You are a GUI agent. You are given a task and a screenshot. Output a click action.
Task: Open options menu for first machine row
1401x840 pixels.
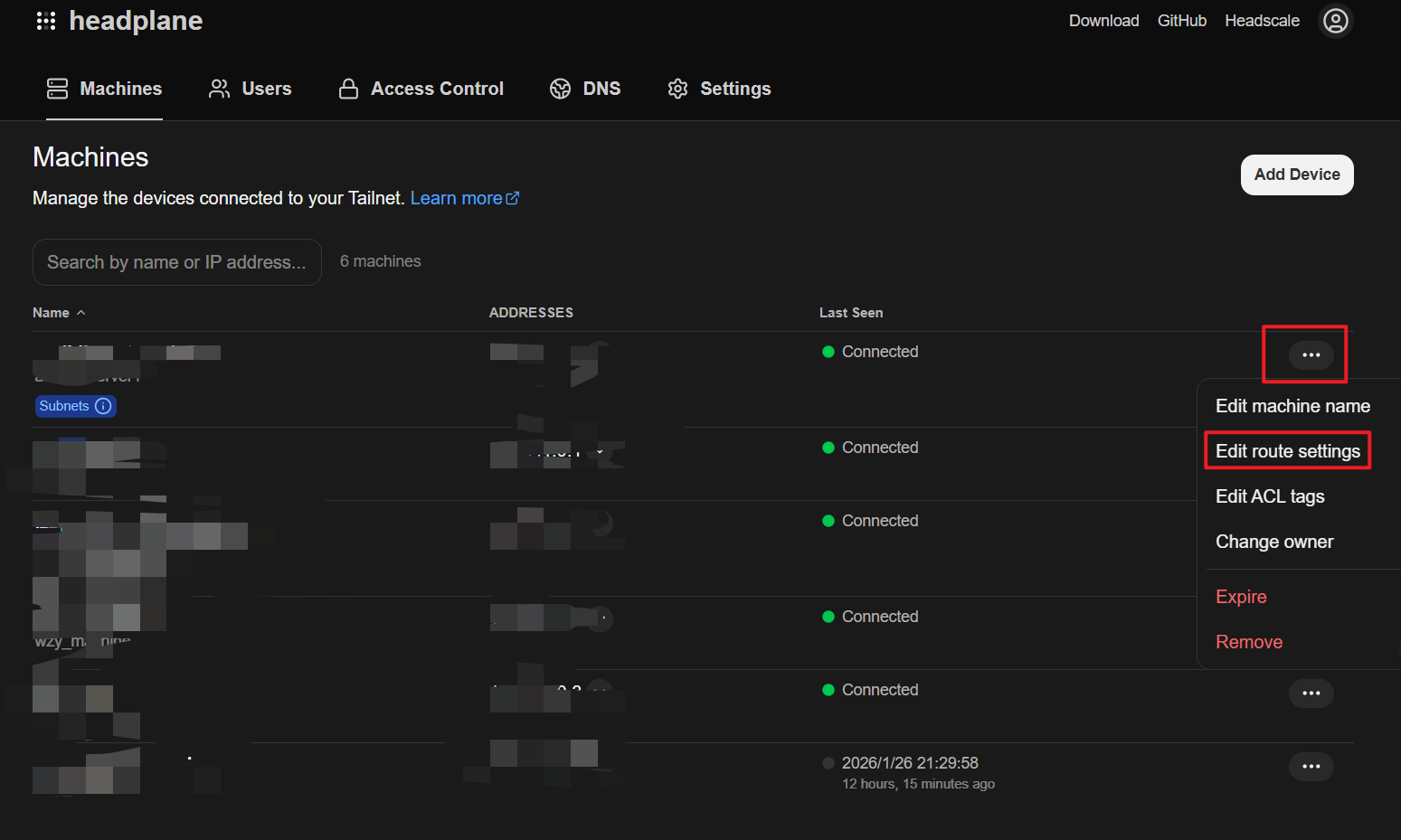coord(1311,355)
